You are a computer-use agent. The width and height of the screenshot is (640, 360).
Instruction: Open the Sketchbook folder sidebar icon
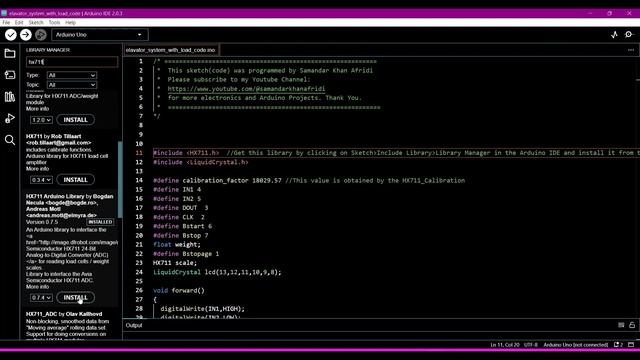point(10,53)
